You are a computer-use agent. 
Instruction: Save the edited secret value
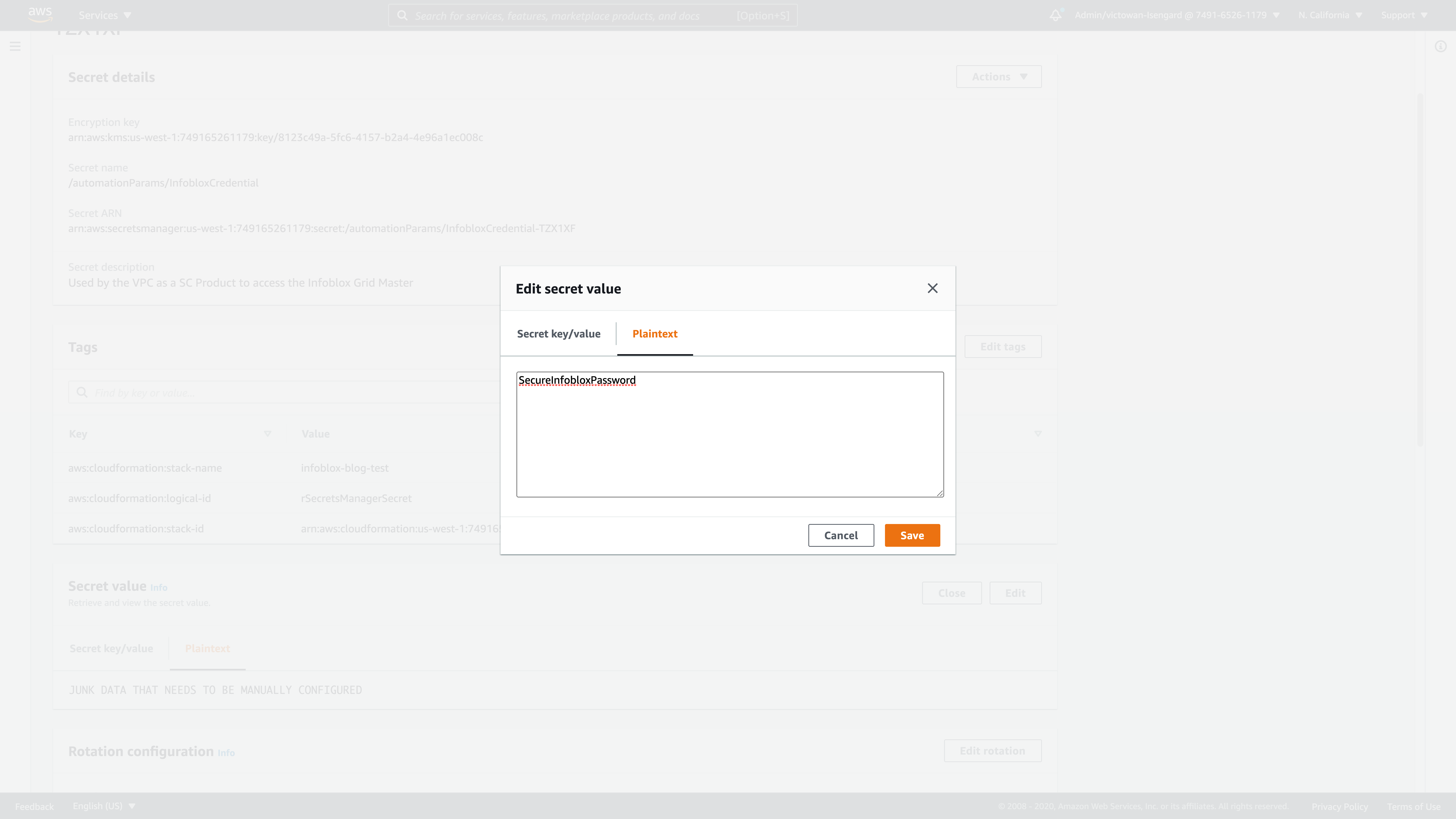(912, 535)
